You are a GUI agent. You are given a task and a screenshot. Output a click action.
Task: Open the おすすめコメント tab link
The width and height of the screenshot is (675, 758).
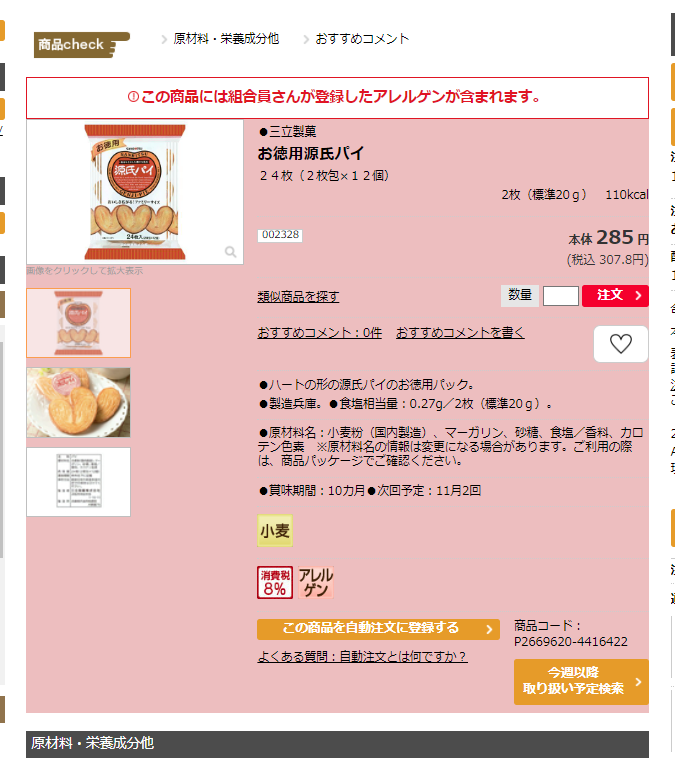pyautogui.click(x=362, y=39)
